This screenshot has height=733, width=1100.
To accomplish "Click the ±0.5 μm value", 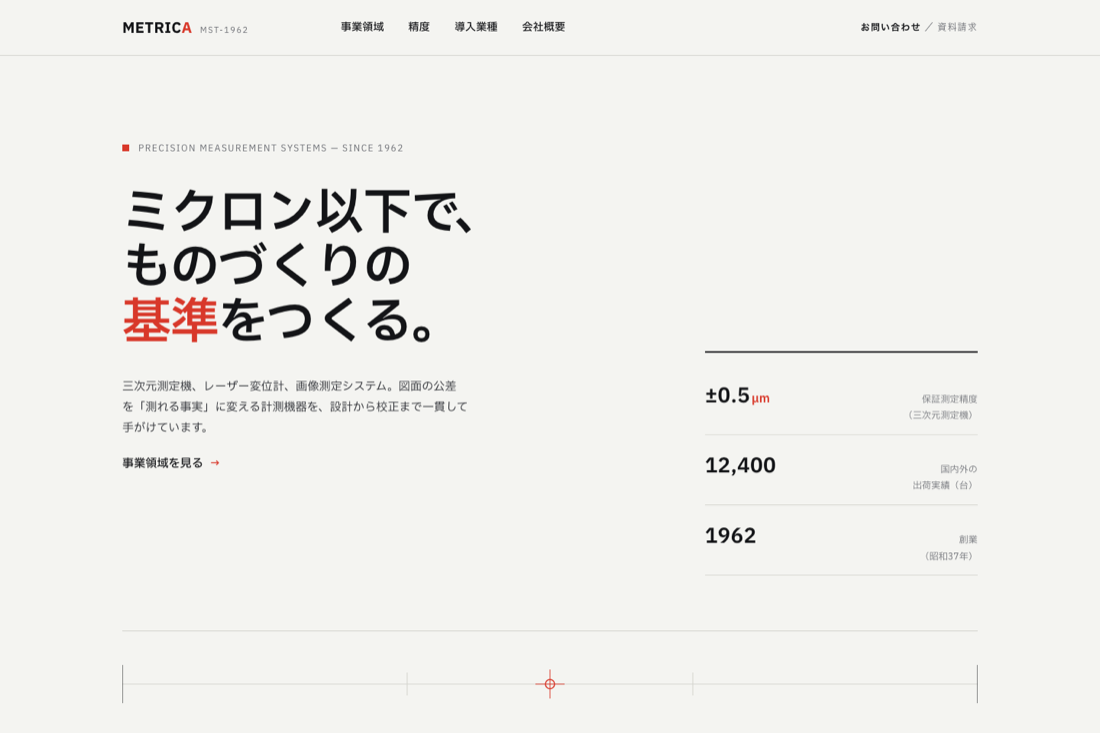I will 737,396.
